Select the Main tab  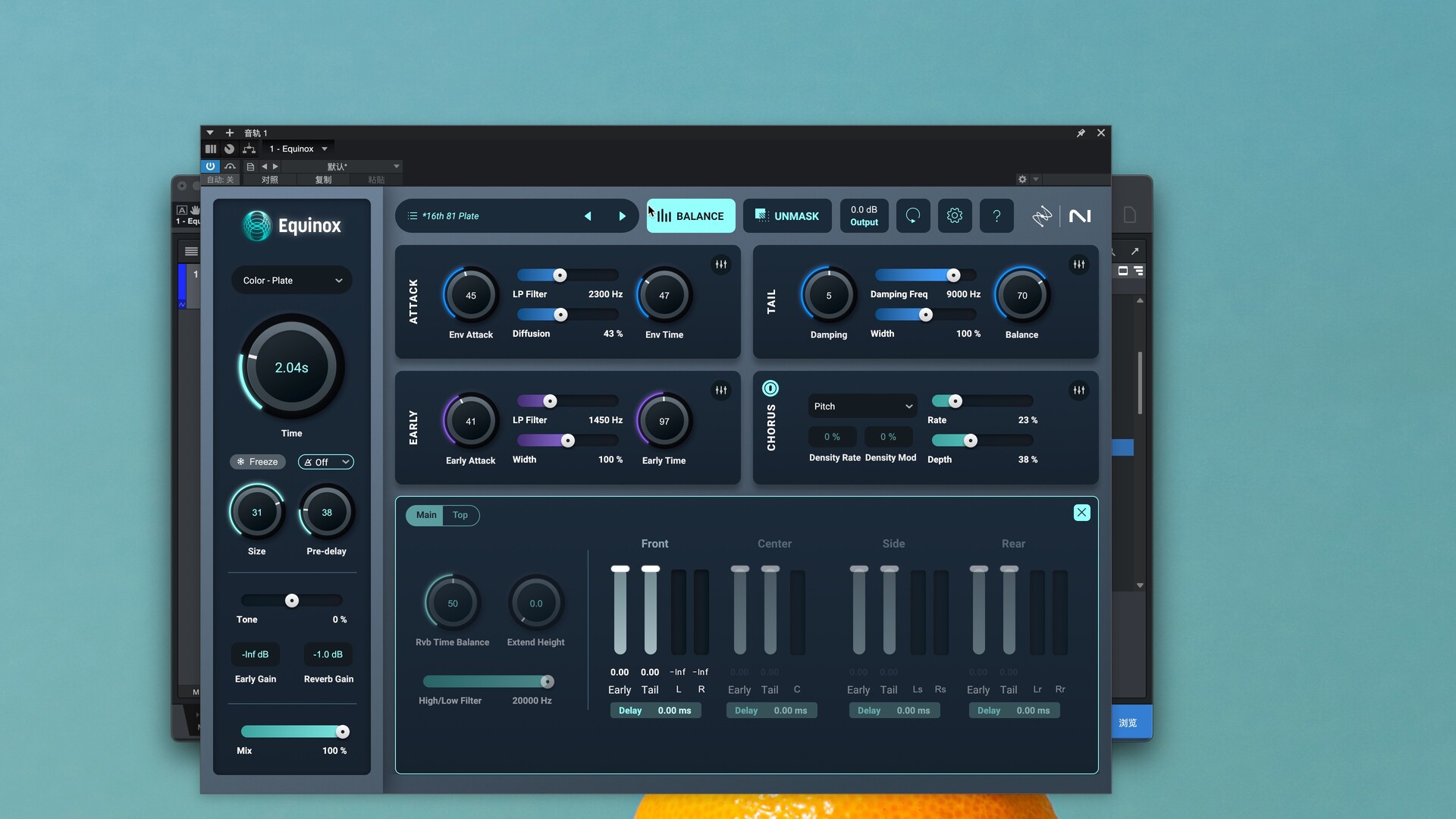click(426, 515)
